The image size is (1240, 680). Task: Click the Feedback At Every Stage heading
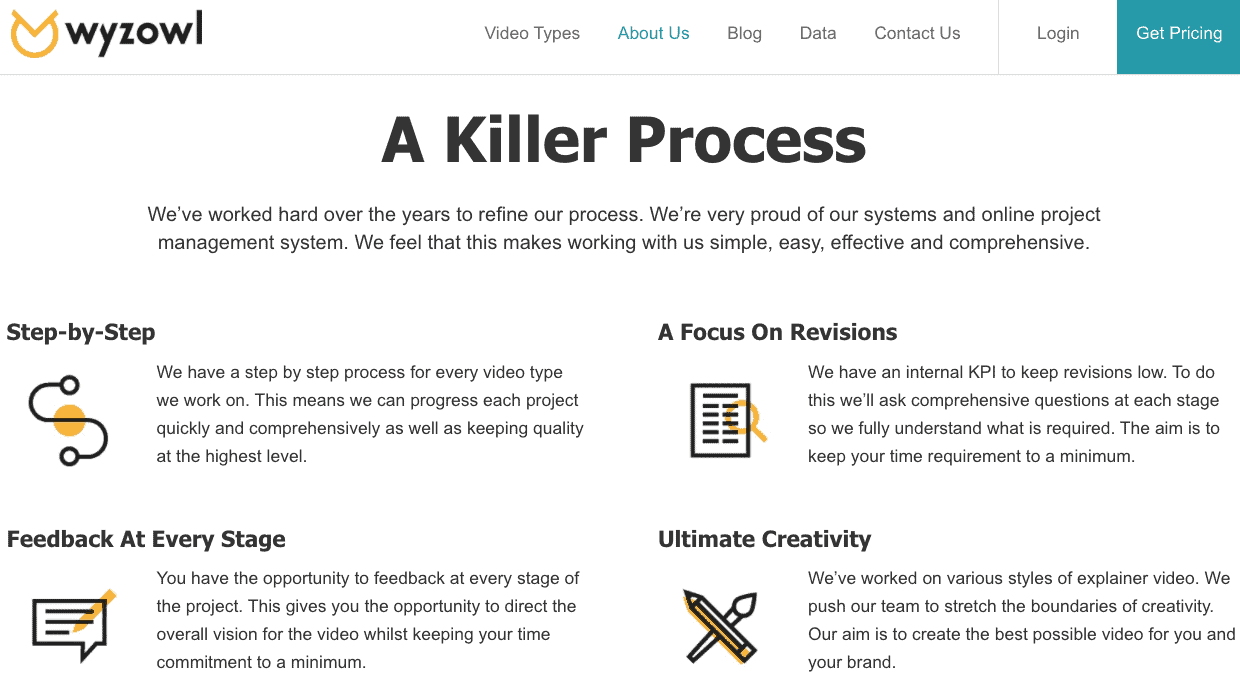coord(145,539)
